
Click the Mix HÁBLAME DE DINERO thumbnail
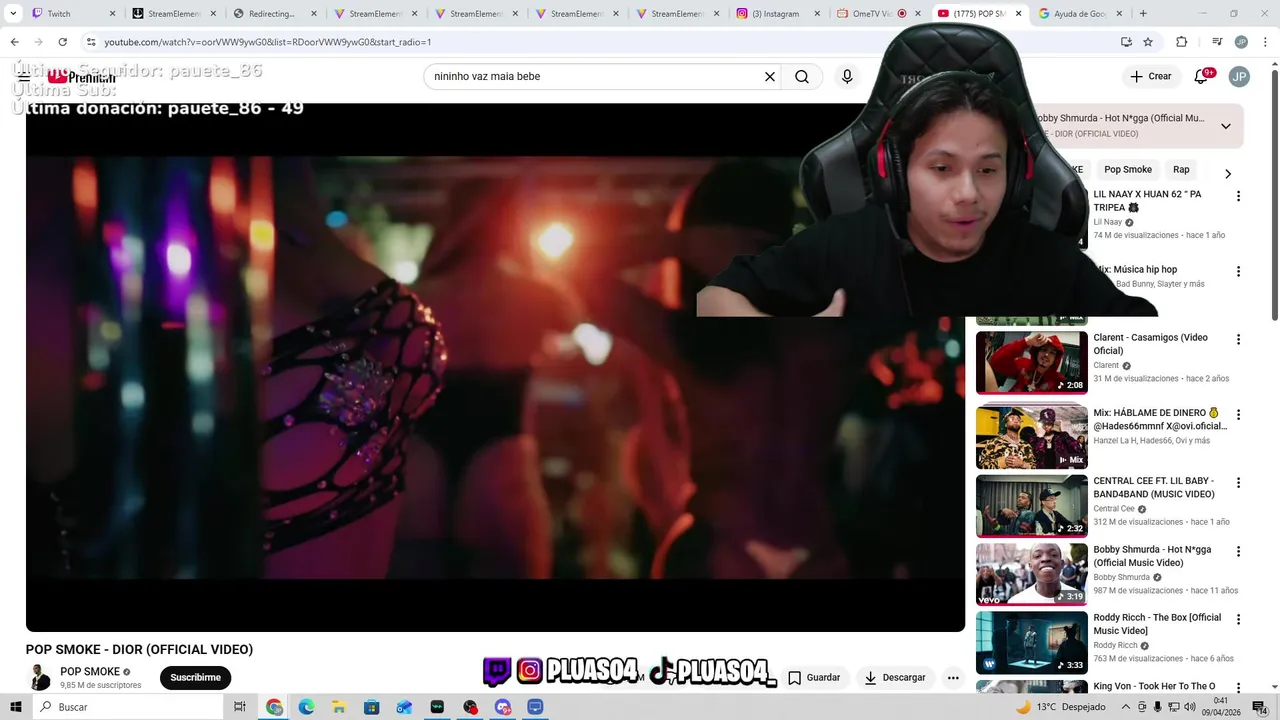coord(1031,437)
